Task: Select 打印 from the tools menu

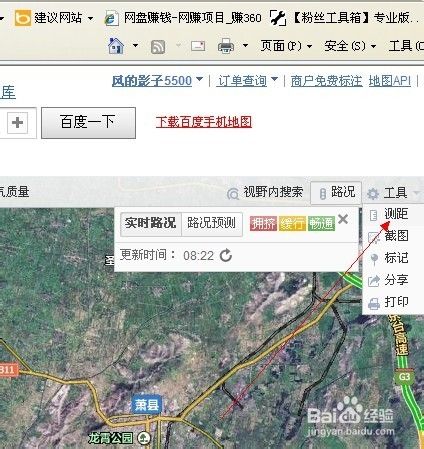Action: coord(393,302)
